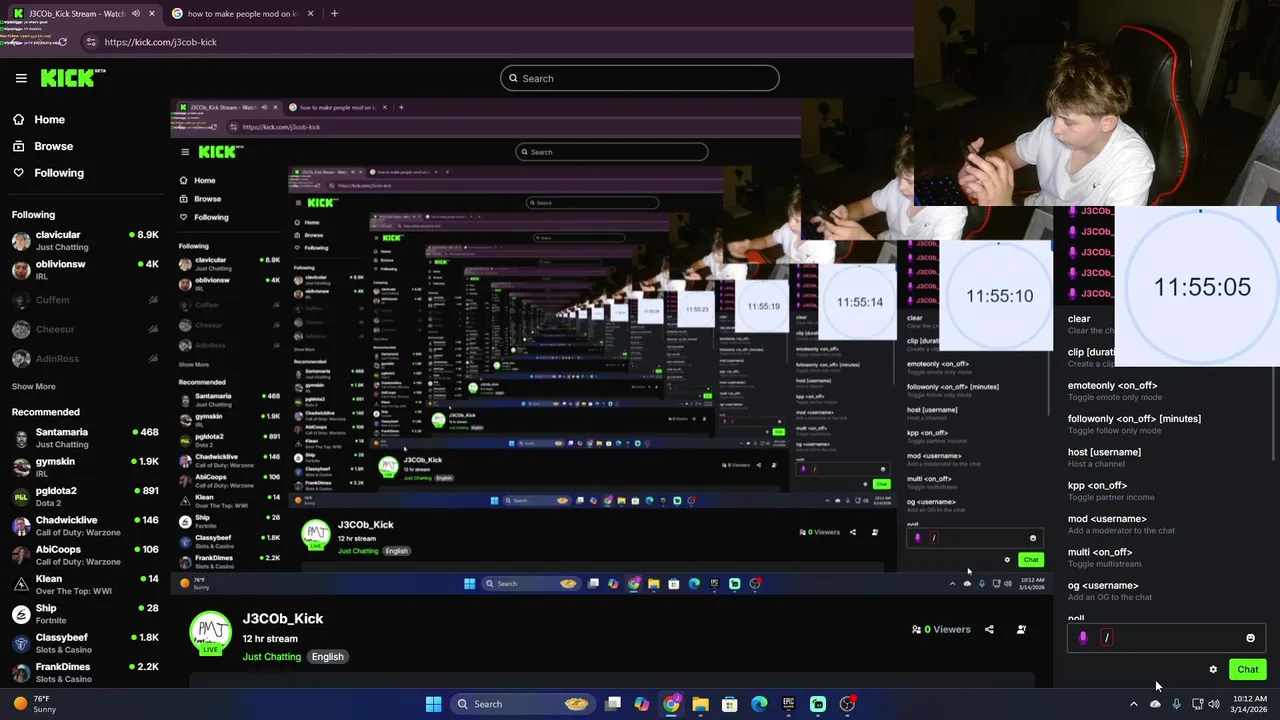Image resolution: width=1280 pixels, height=720 pixels.
Task: Close the 'how to make people mod' tab
Action: pyautogui.click(x=310, y=14)
